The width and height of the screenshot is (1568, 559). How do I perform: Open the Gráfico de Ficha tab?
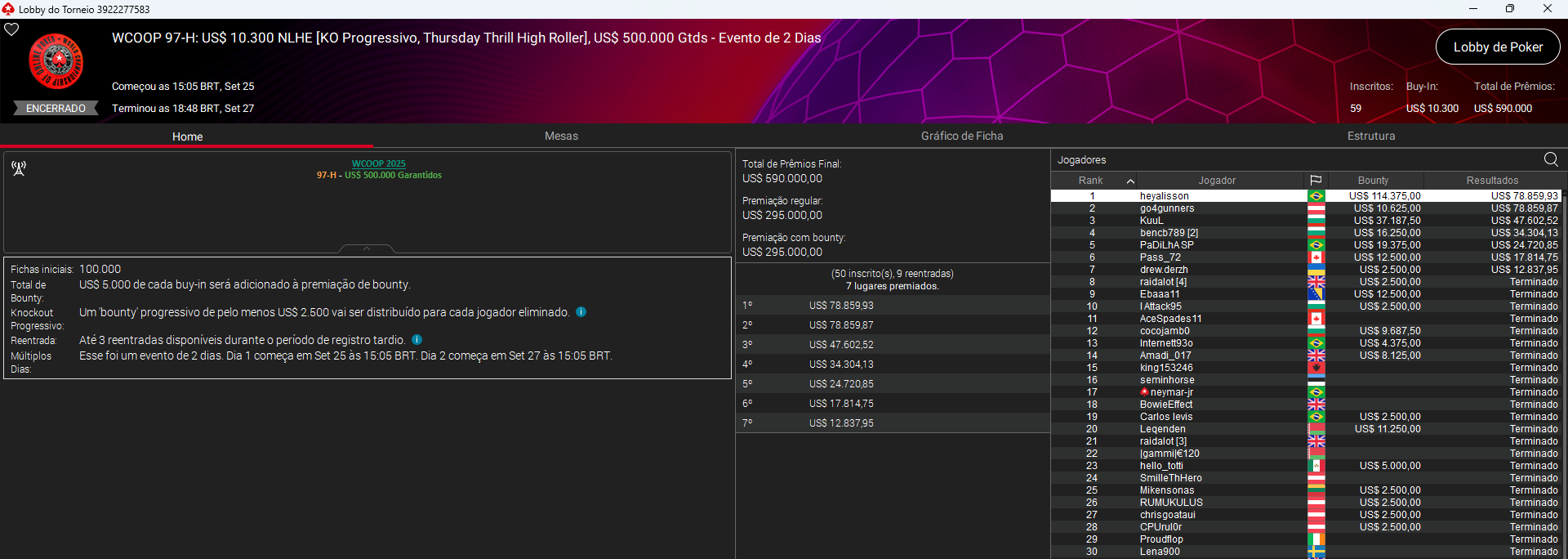point(962,136)
